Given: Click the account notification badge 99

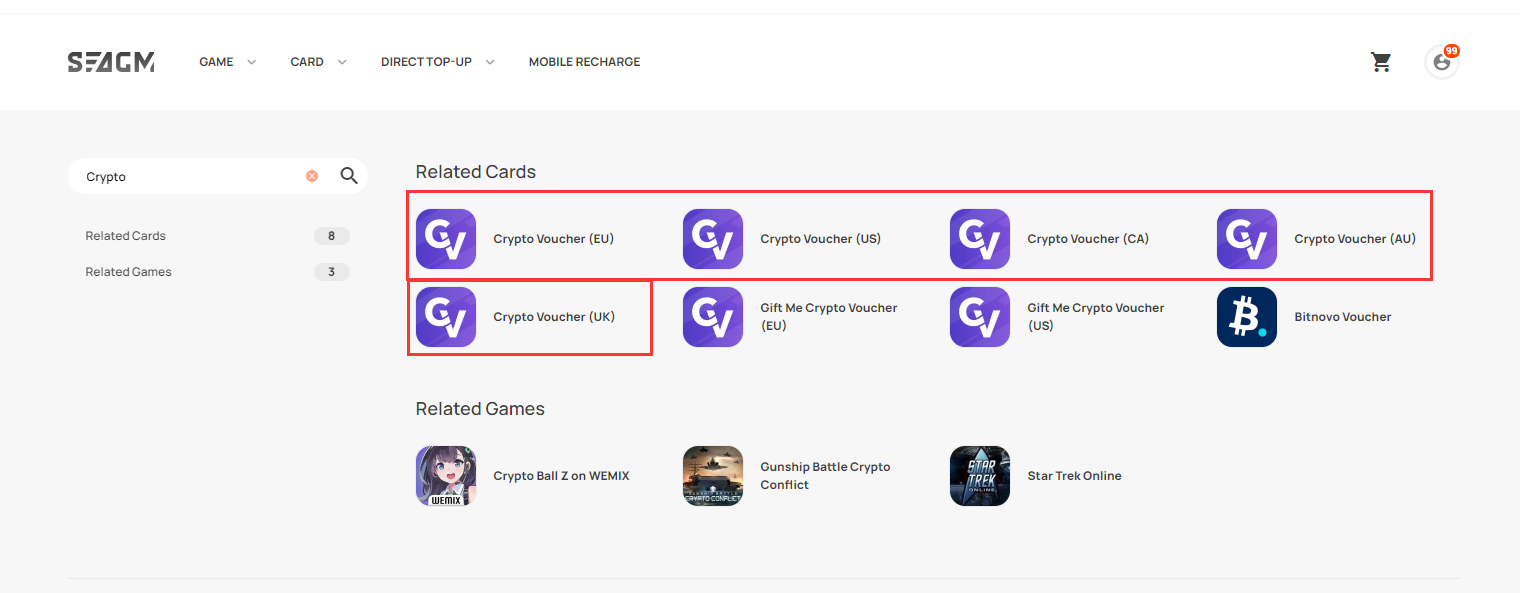Looking at the screenshot, I should coord(1452,51).
